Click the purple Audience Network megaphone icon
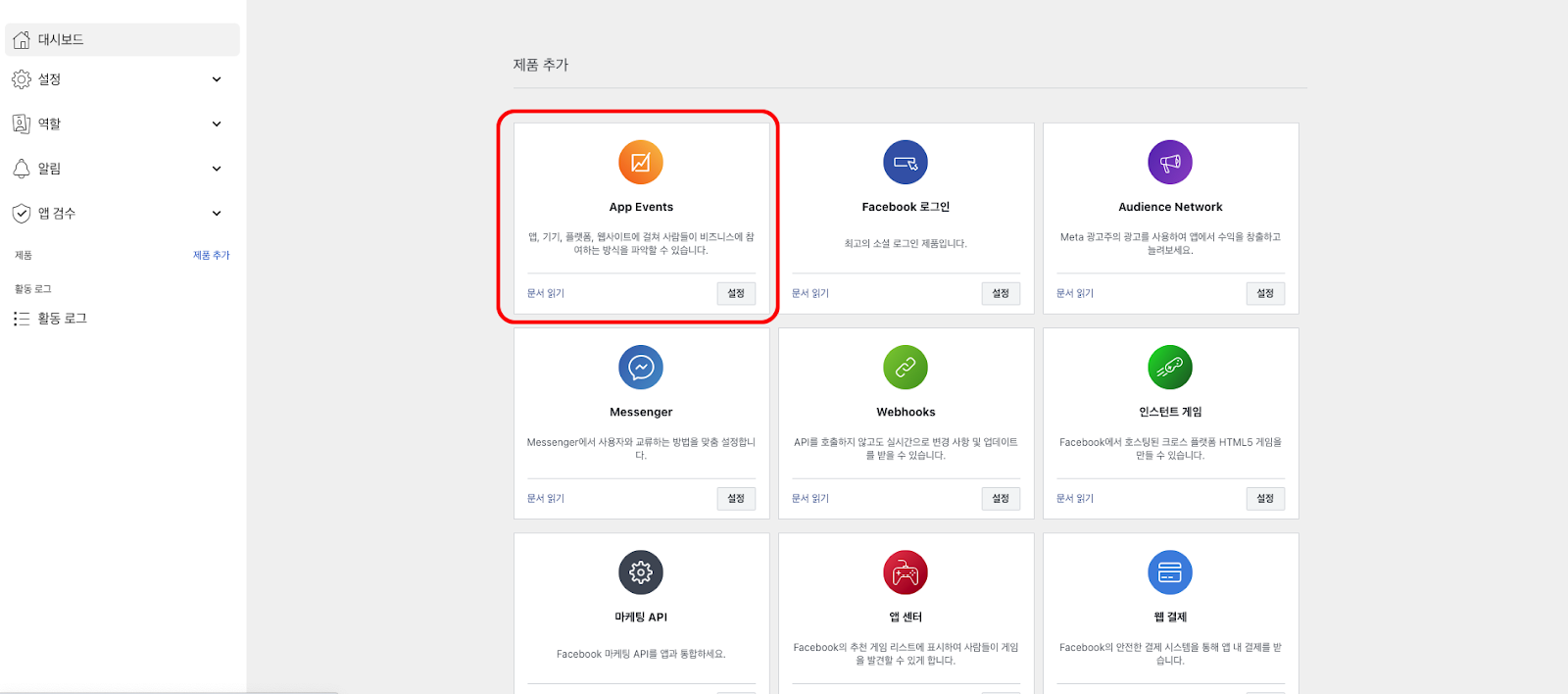 [x=1170, y=163]
